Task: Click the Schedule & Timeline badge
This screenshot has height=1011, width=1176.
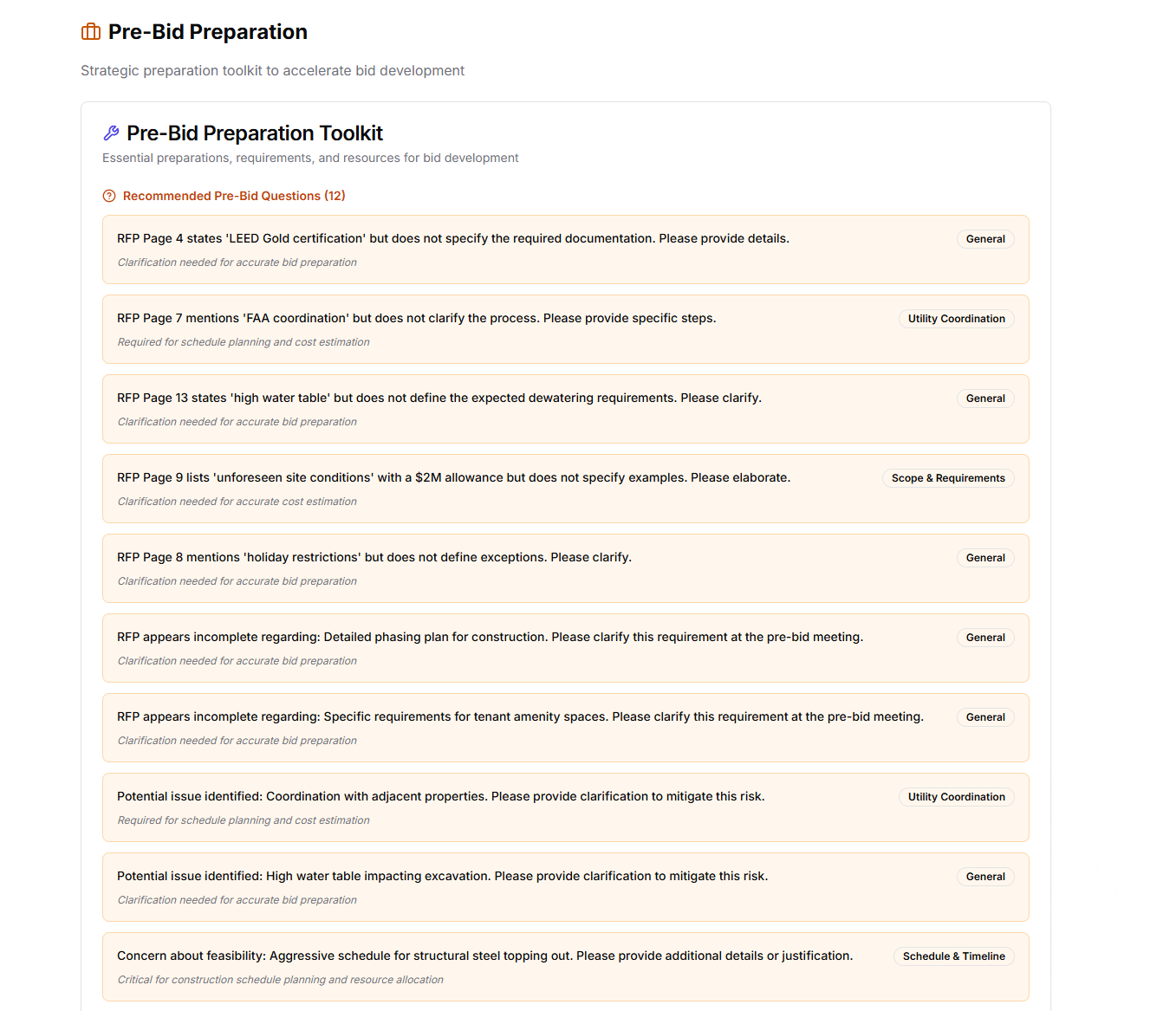Action: click(x=953, y=956)
